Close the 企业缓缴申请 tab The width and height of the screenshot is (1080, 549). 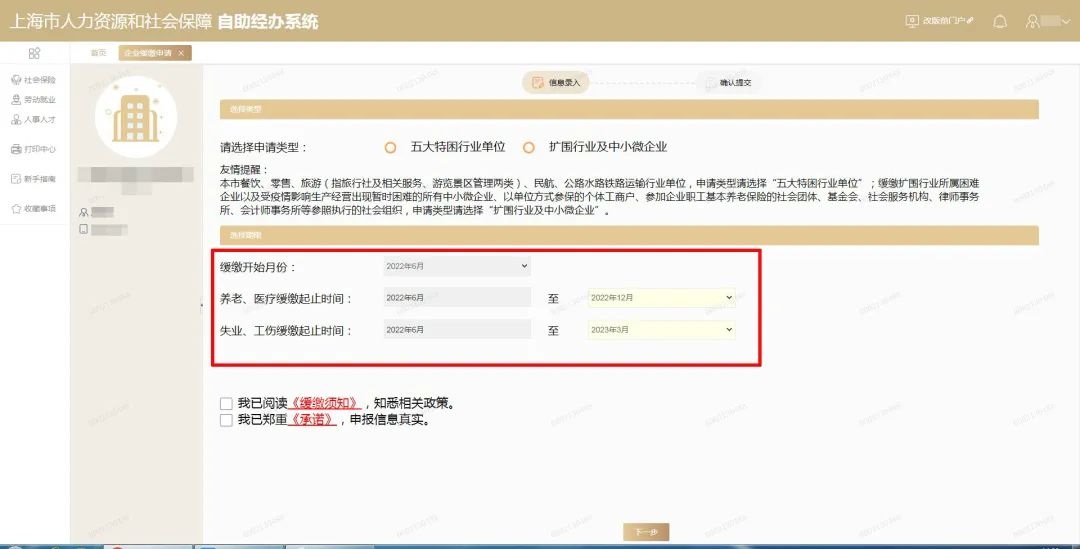click(181, 53)
